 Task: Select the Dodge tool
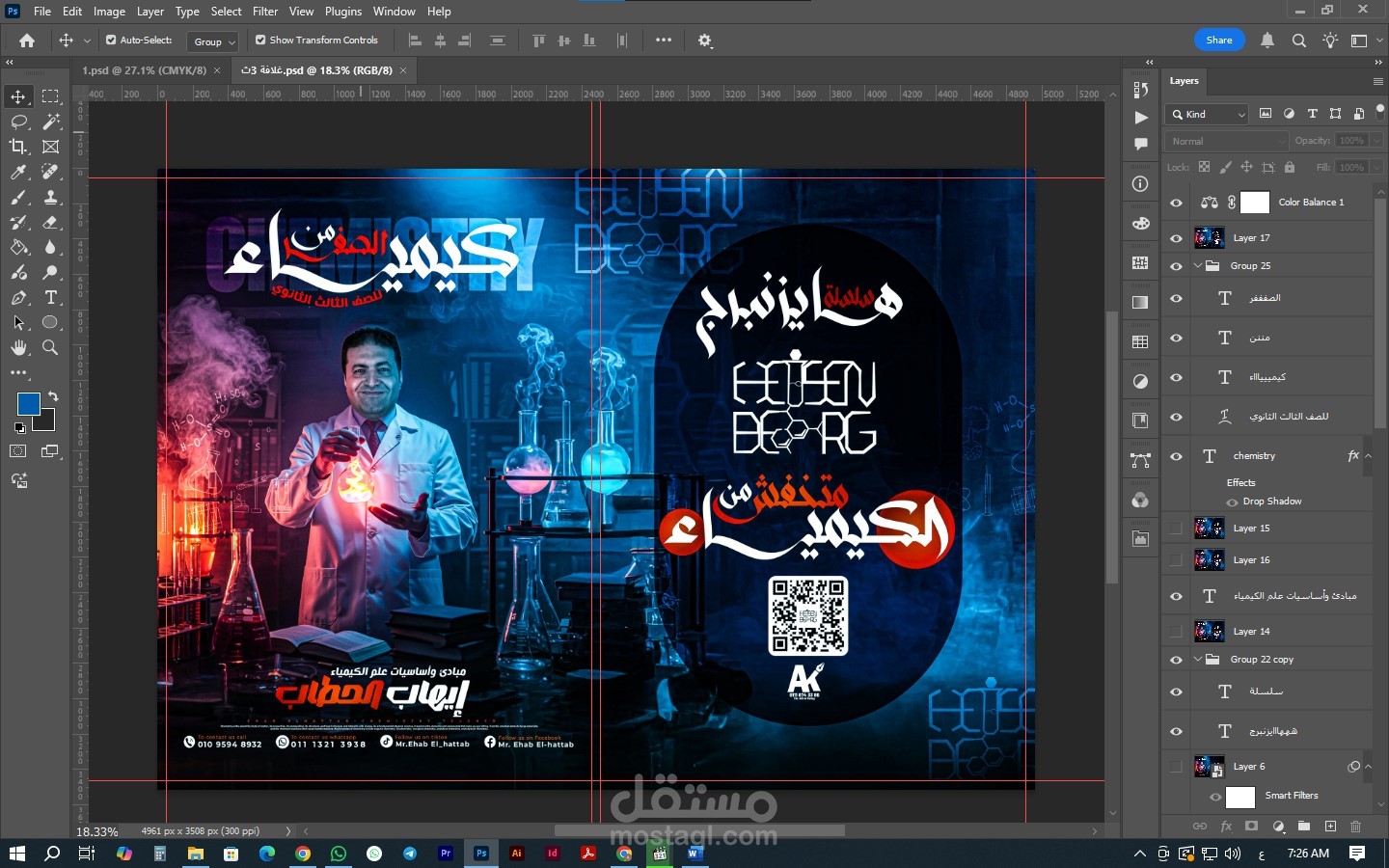click(x=51, y=272)
